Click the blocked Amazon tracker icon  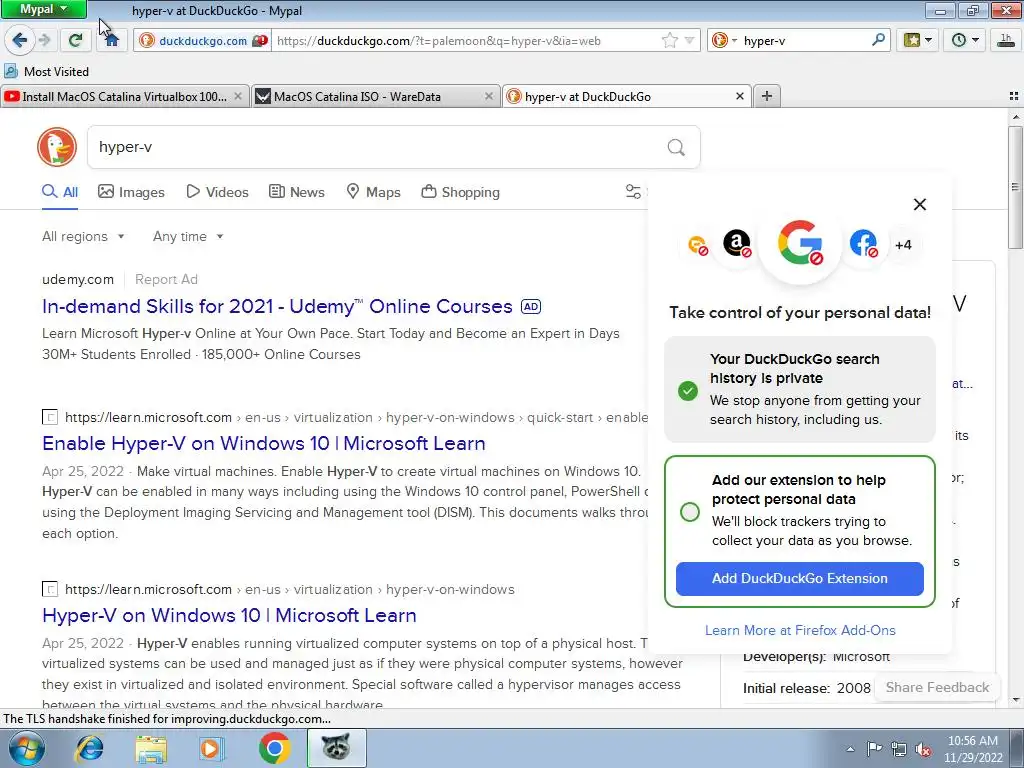click(737, 244)
